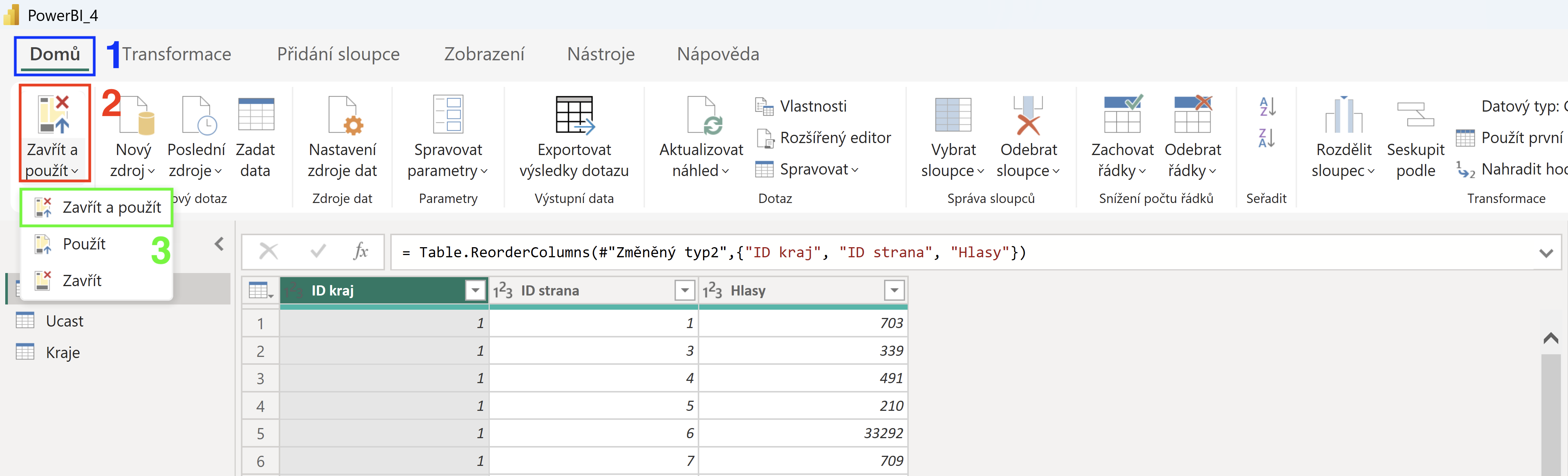Click the Seskupit podle icon
This screenshot has width=1568, height=476.
[x=1415, y=114]
